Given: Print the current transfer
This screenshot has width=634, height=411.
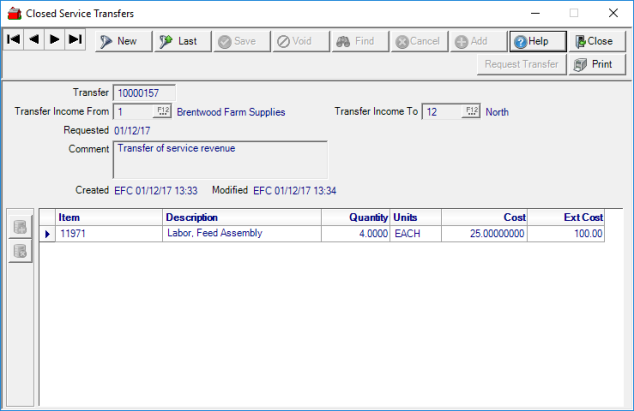Looking at the screenshot, I should point(596,64).
